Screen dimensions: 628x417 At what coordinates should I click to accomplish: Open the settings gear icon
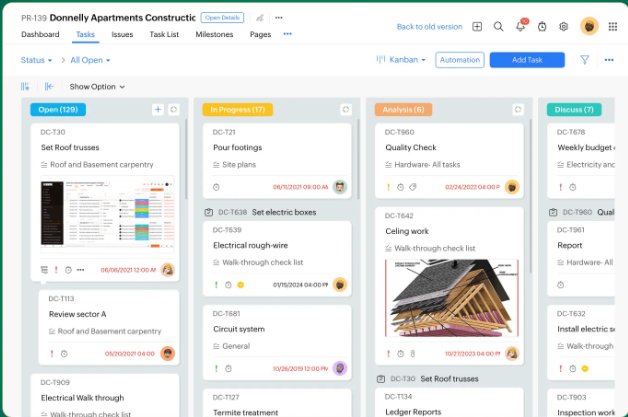564,27
